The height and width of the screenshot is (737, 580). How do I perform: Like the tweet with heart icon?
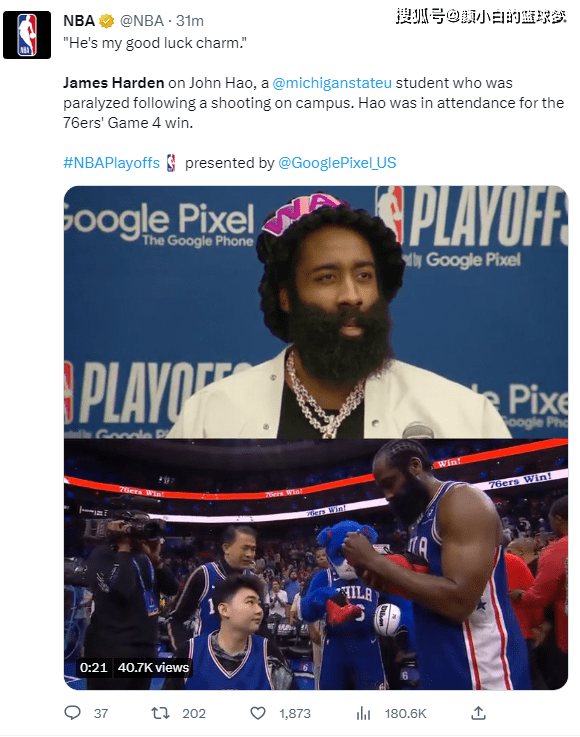[x=258, y=713]
